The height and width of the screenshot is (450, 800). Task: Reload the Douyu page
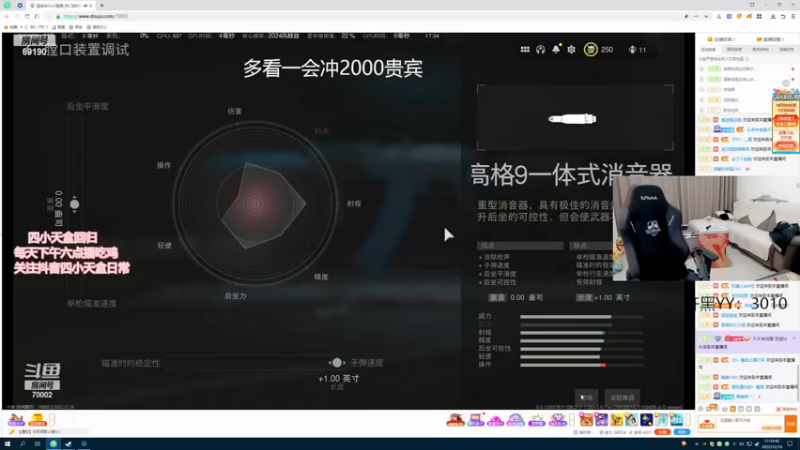coord(27,16)
